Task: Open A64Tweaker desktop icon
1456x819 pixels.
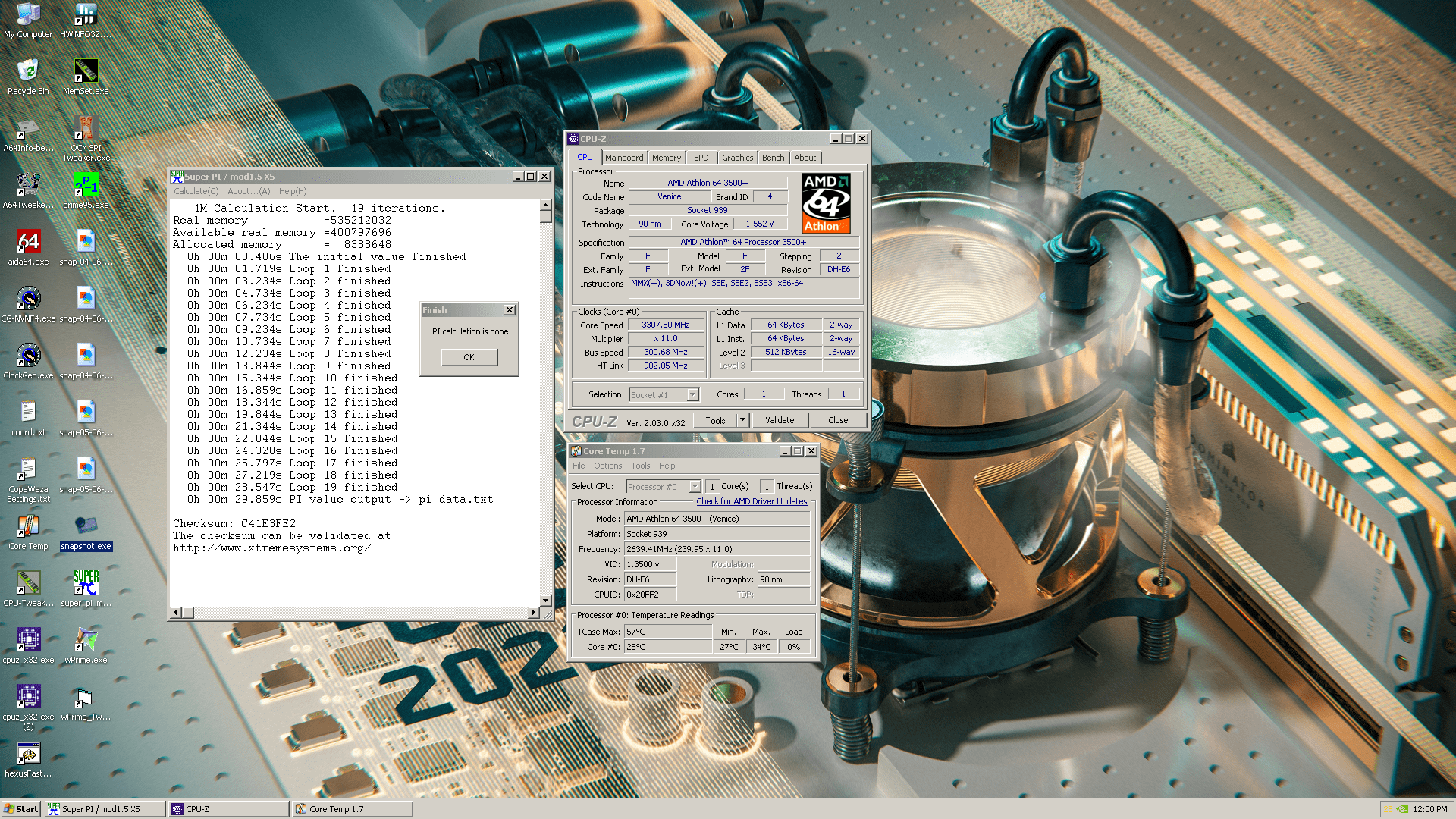Action: [28, 191]
